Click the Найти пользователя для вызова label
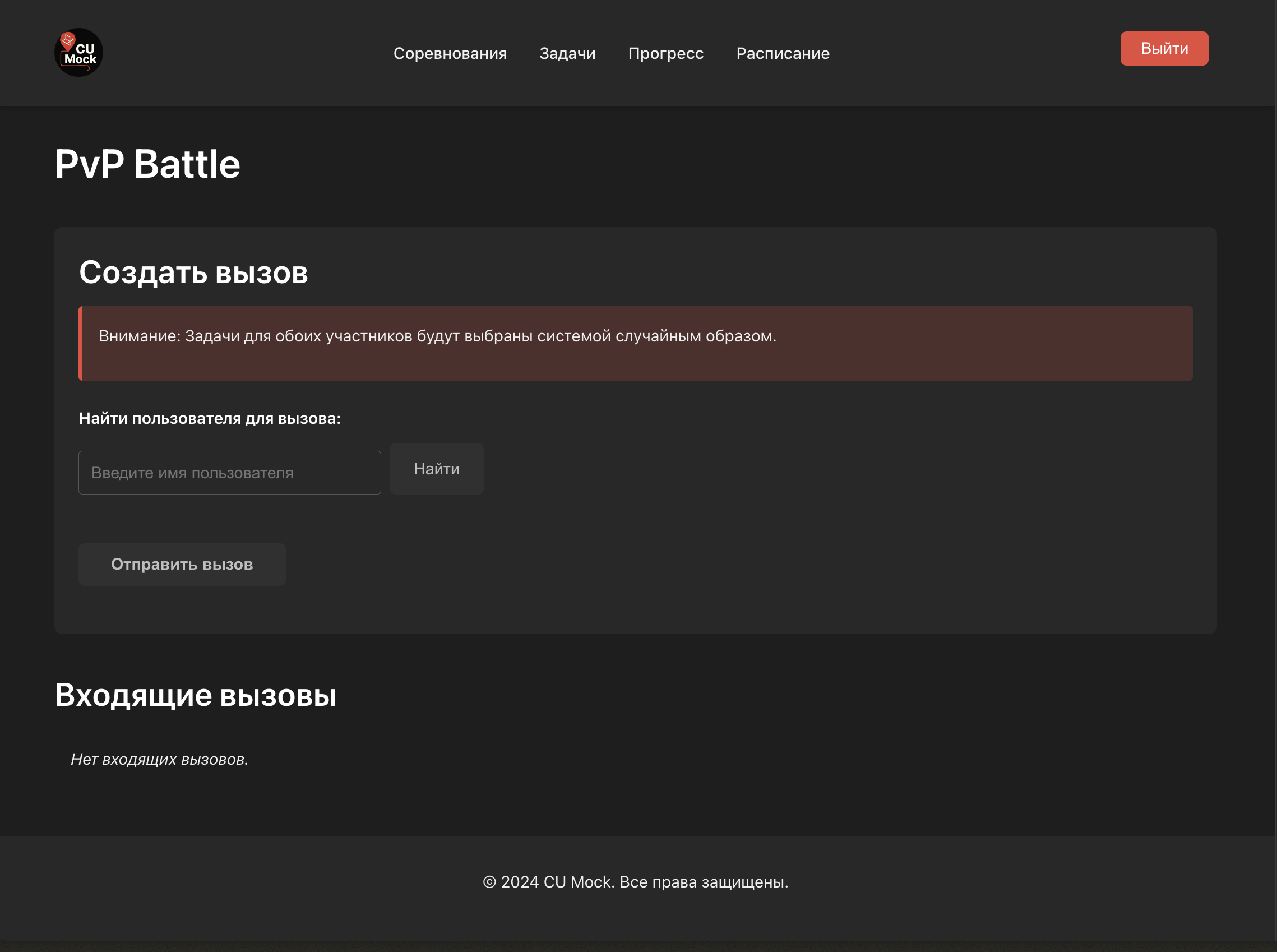The width and height of the screenshot is (1277, 952). [210, 418]
